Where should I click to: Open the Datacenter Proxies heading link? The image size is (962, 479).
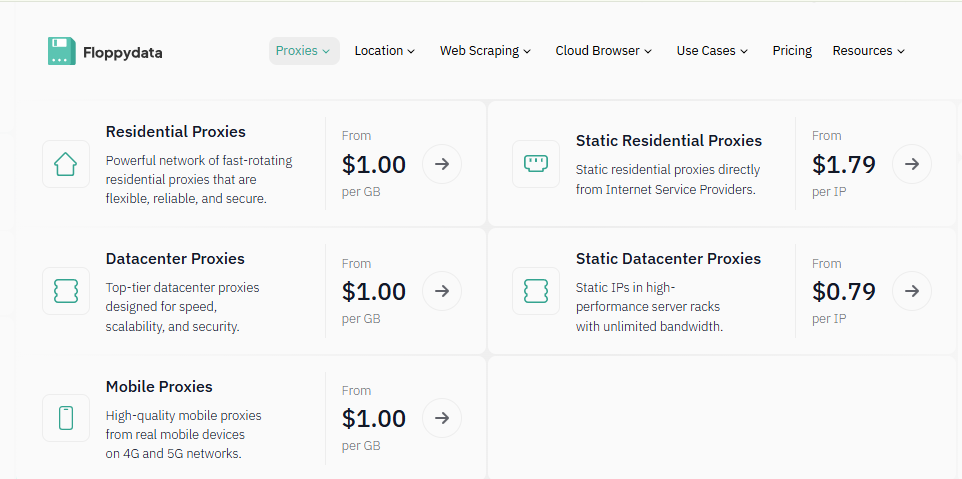point(175,259)
